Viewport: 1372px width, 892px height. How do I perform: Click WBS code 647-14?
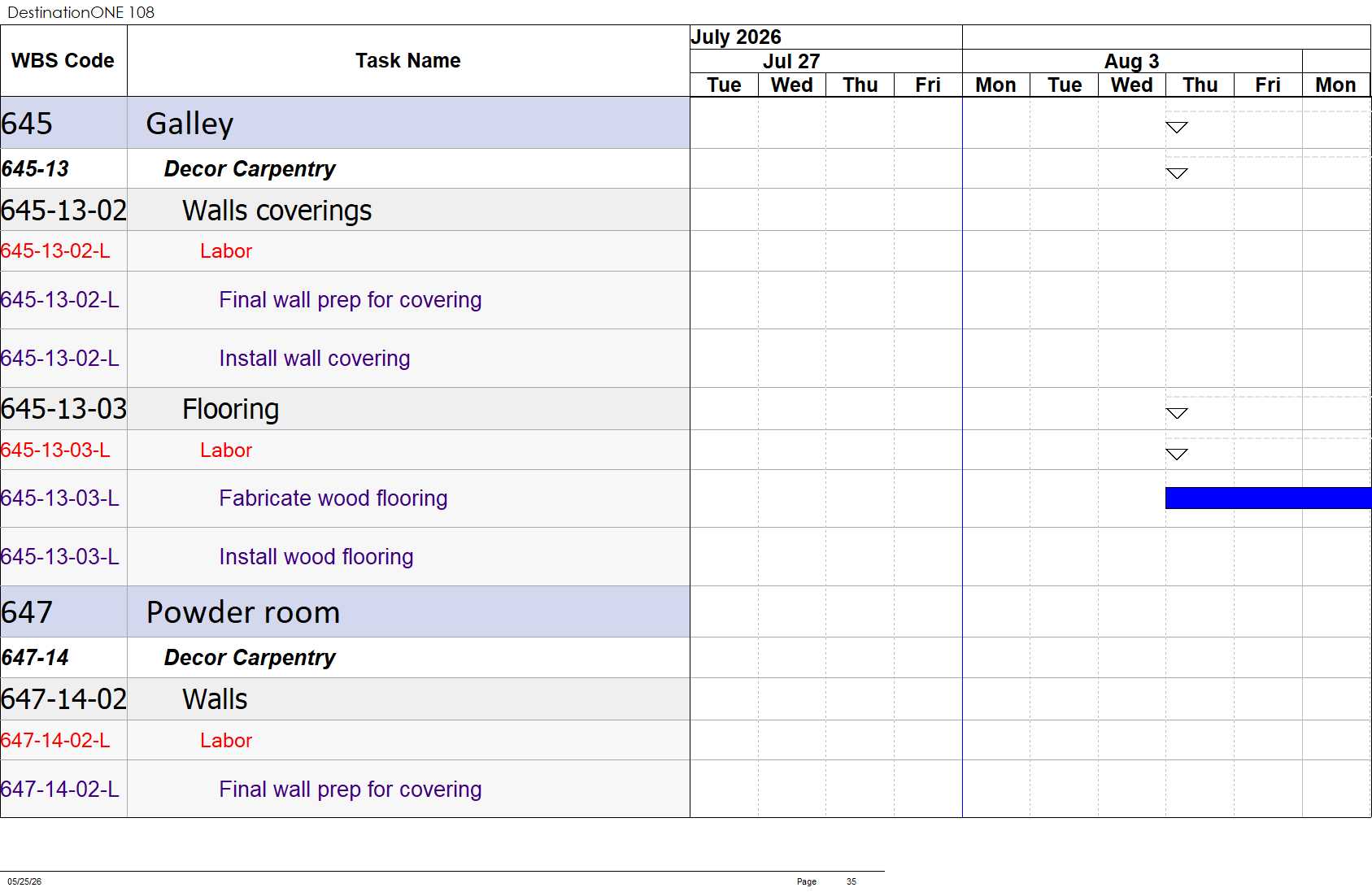[x=35, y=658]
